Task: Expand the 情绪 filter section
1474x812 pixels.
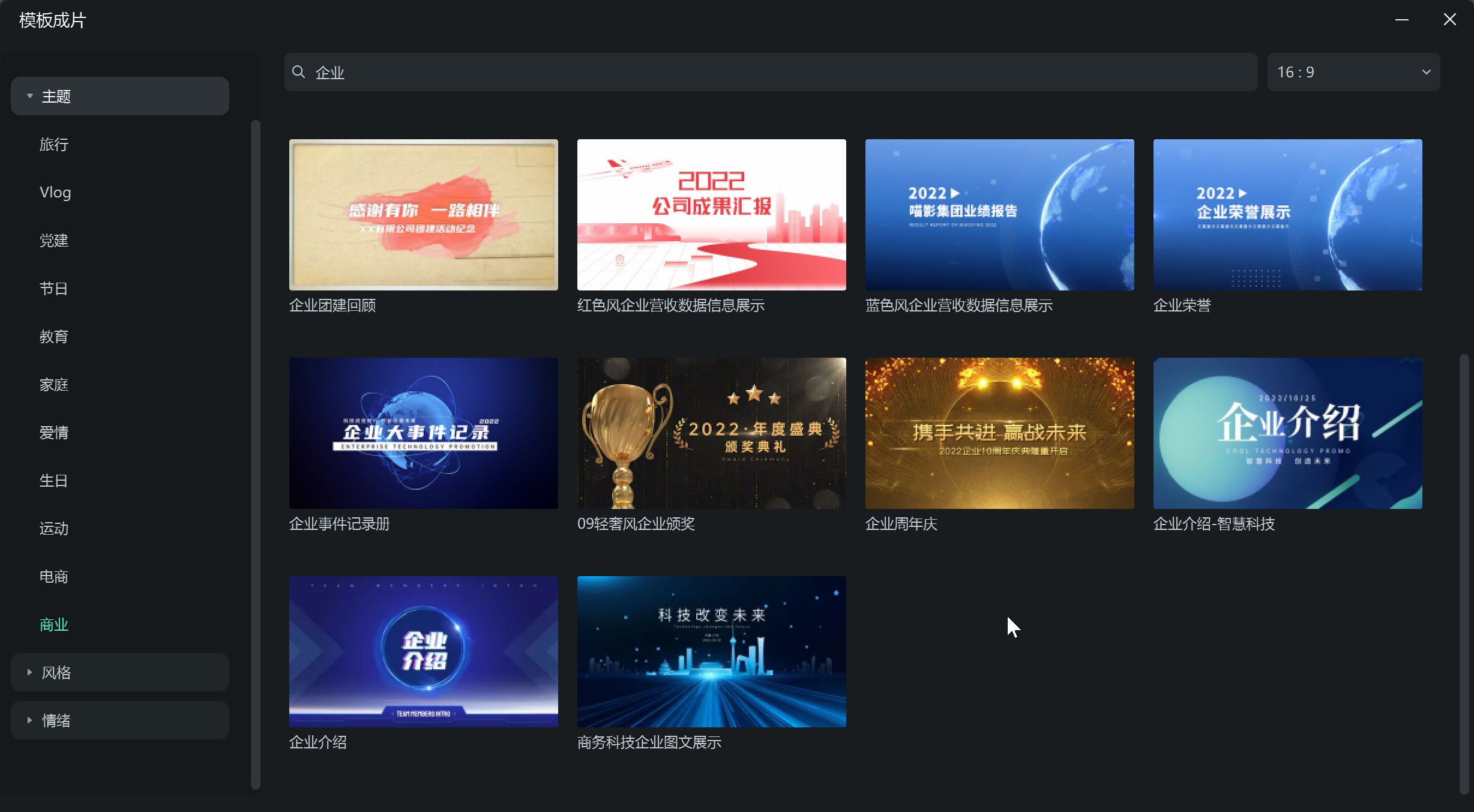Action: coord(119,720)
